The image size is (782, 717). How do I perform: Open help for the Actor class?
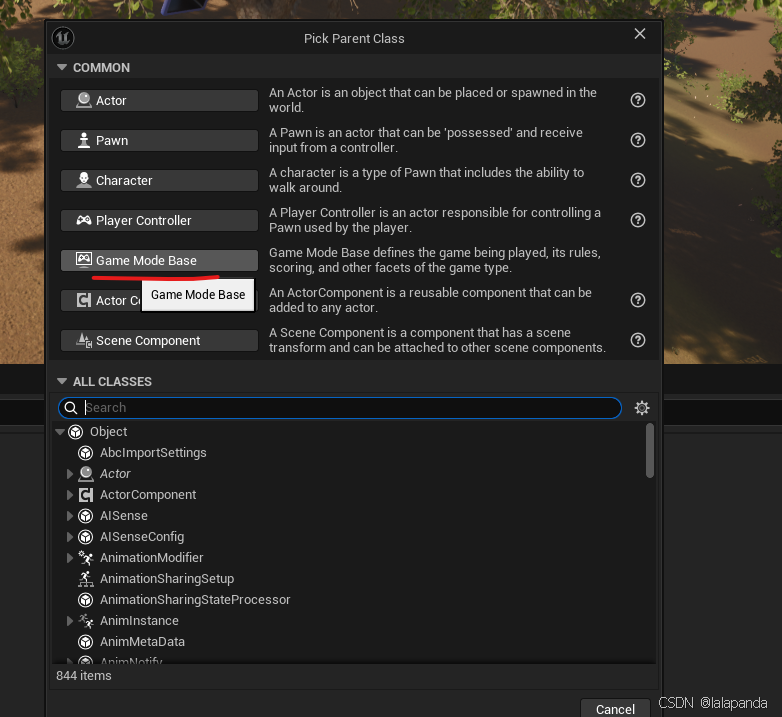tap(637, 100)
